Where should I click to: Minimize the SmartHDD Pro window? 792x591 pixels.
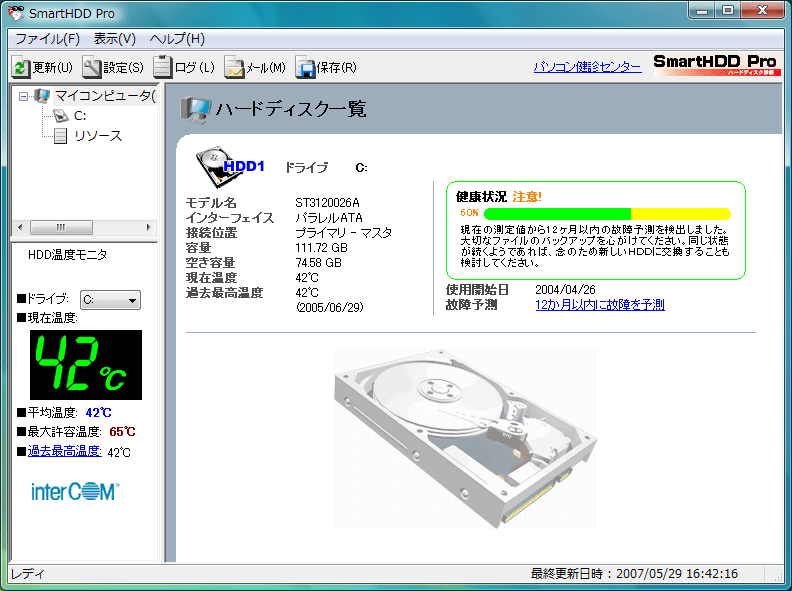[x=702, y=10]
